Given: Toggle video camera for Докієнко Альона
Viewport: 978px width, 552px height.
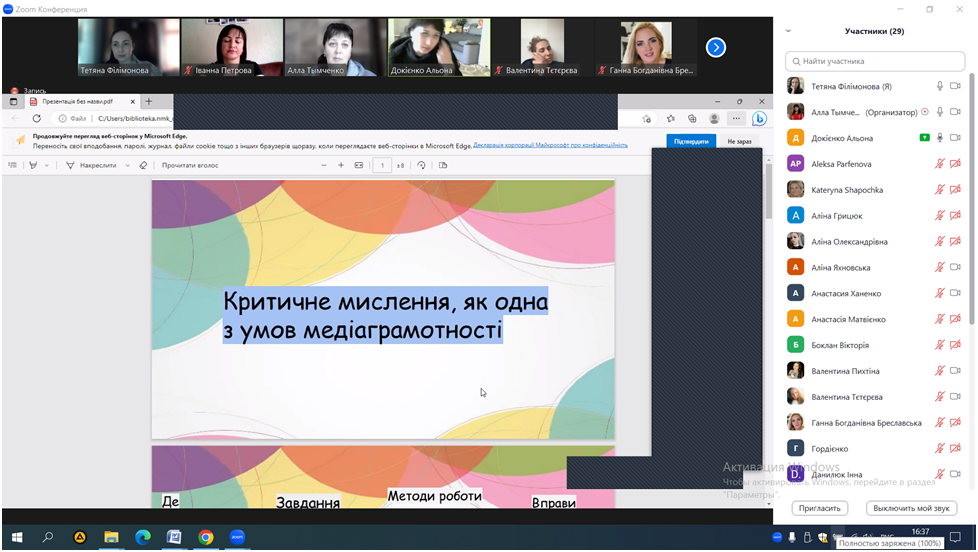Looking at the screenshot, I should tap(955, 138).
